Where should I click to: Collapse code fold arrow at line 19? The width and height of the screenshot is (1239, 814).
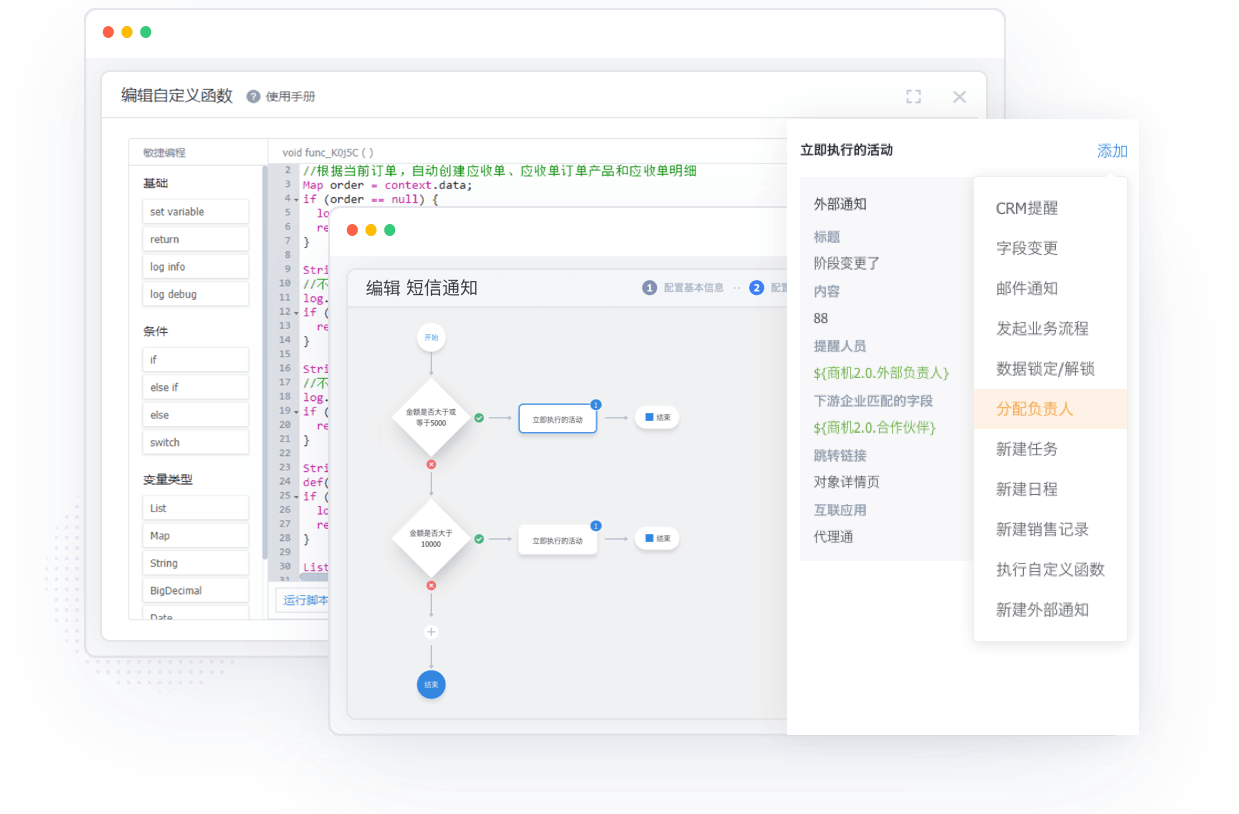coord(296,411)
